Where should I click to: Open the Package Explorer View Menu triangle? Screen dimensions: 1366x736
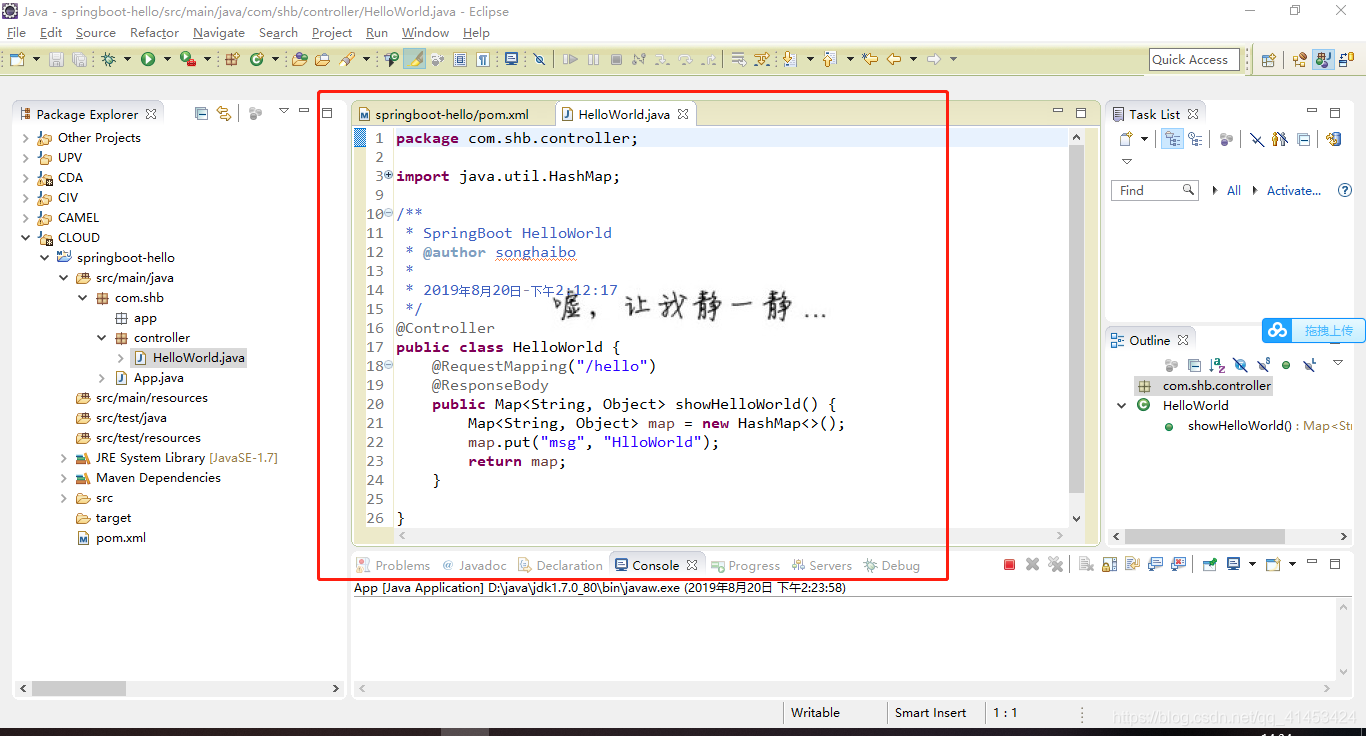284,111
